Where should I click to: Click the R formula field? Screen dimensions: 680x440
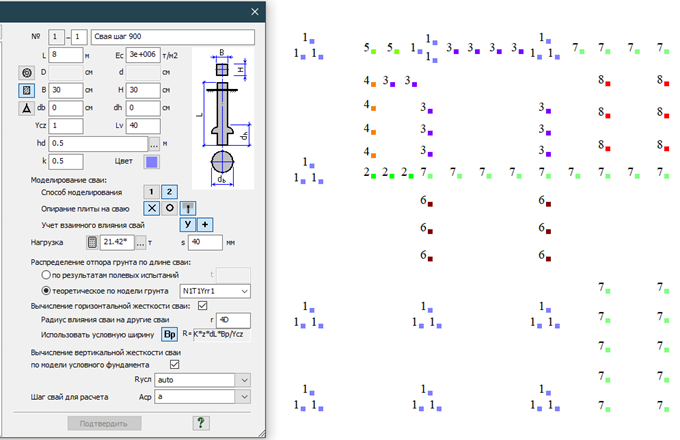222,334
